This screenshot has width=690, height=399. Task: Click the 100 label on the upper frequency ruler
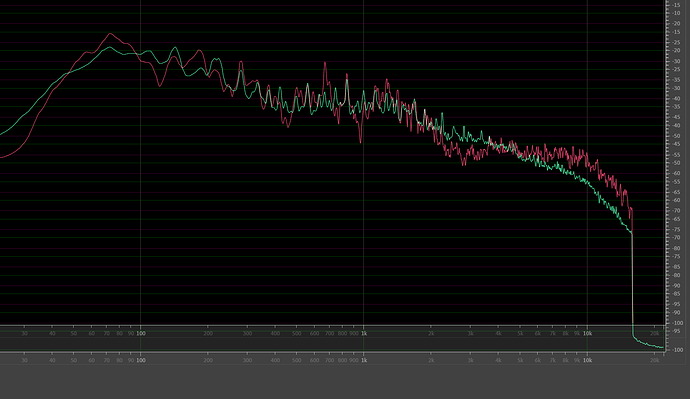pyautogui.click(x=140, y=333)
